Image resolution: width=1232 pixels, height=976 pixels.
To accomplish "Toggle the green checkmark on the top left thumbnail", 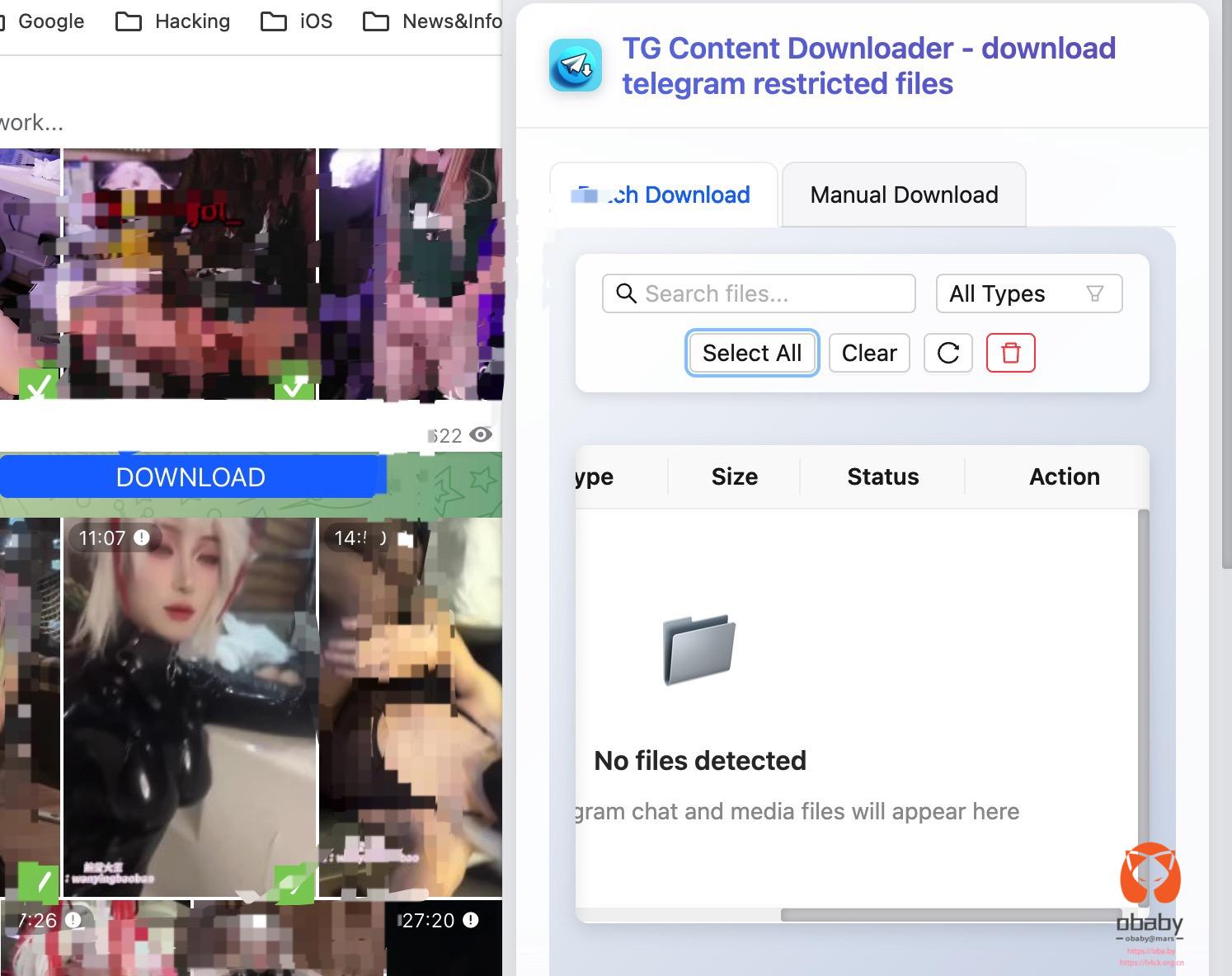I will click(38, 385).
